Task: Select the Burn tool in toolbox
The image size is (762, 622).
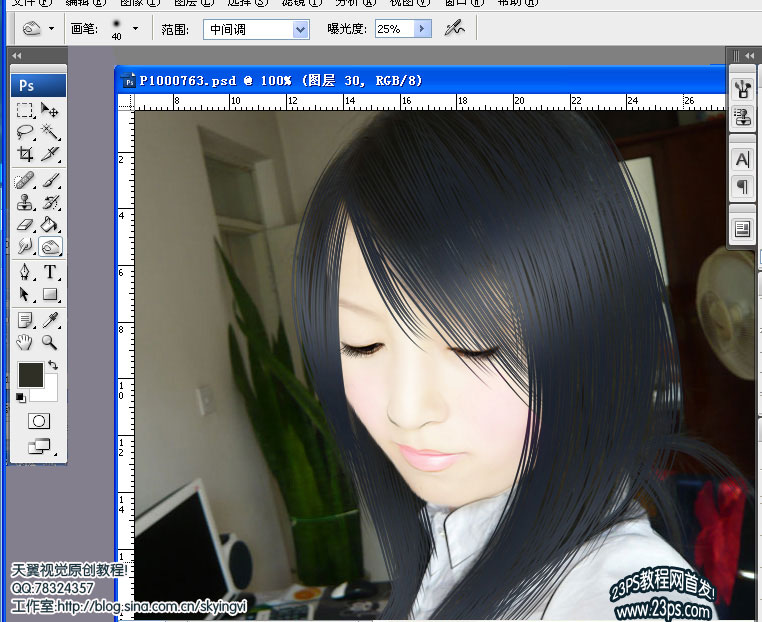Action: (50, 247)
